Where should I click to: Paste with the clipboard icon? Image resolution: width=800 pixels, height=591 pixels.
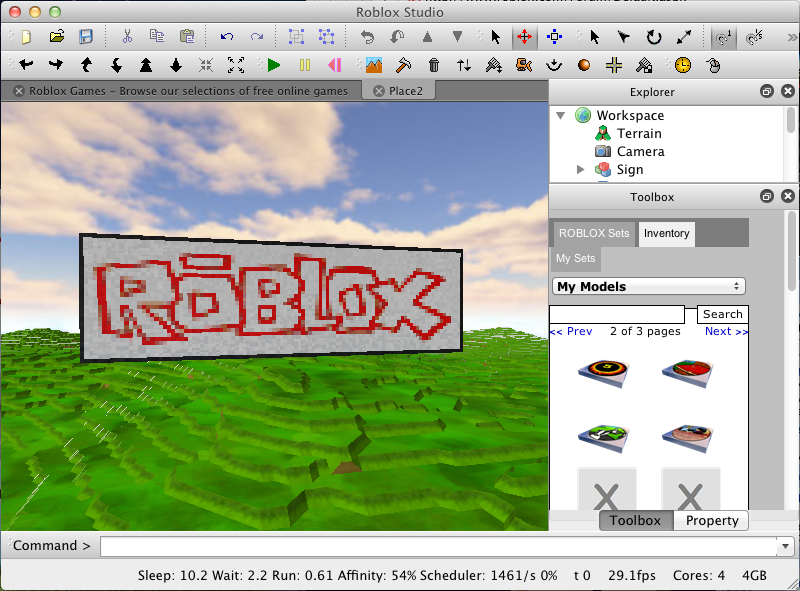click(x=187, y=36)
